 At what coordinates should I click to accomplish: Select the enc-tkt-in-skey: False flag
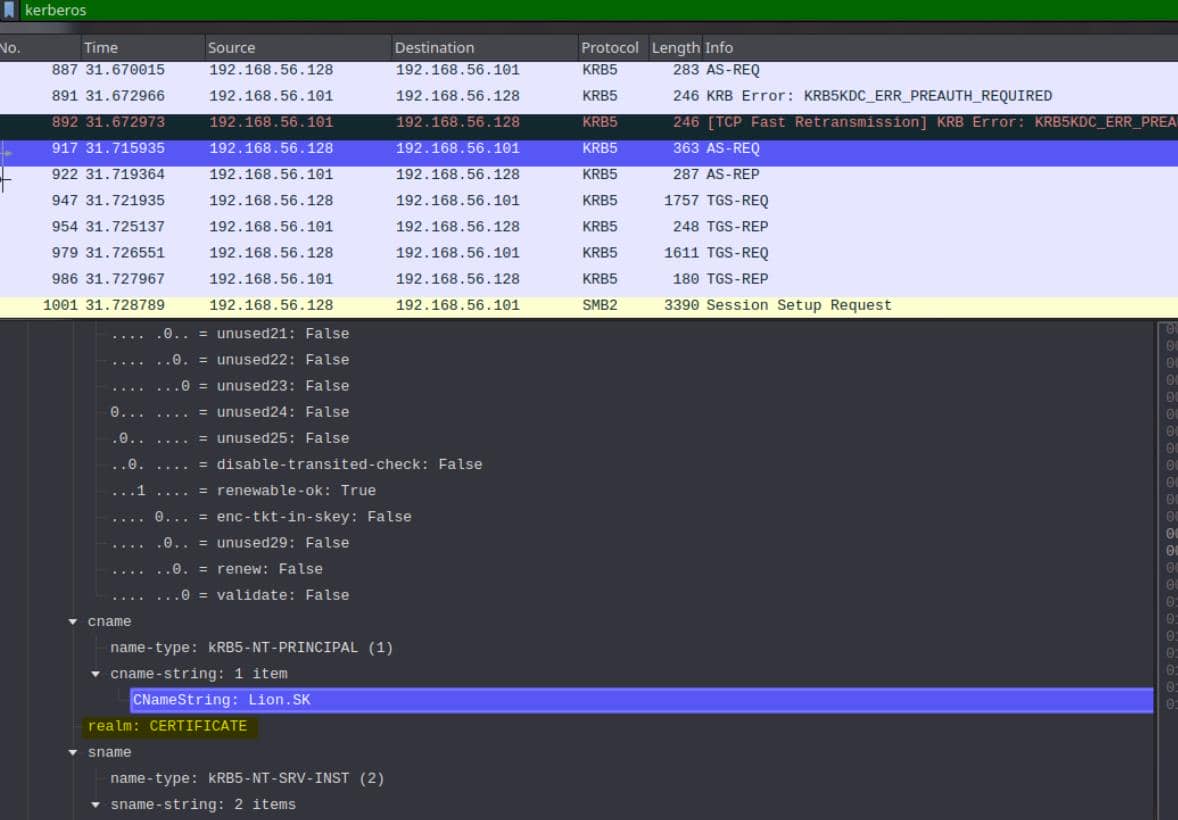tap(261, 517)
